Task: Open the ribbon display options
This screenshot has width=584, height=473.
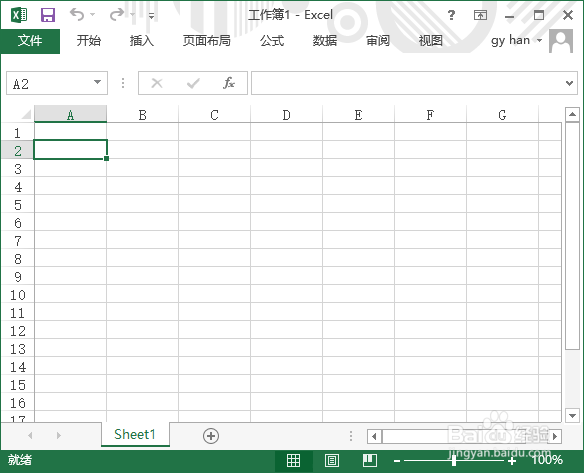Action: [480, 15]
